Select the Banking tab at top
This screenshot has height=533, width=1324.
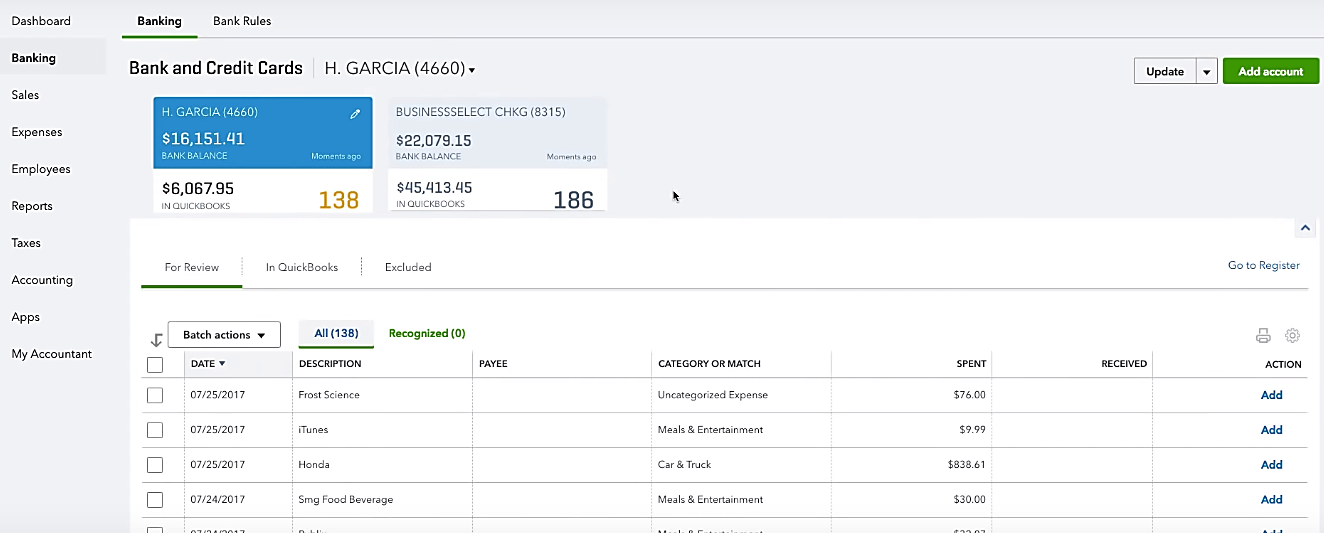[x=160, y=20]
